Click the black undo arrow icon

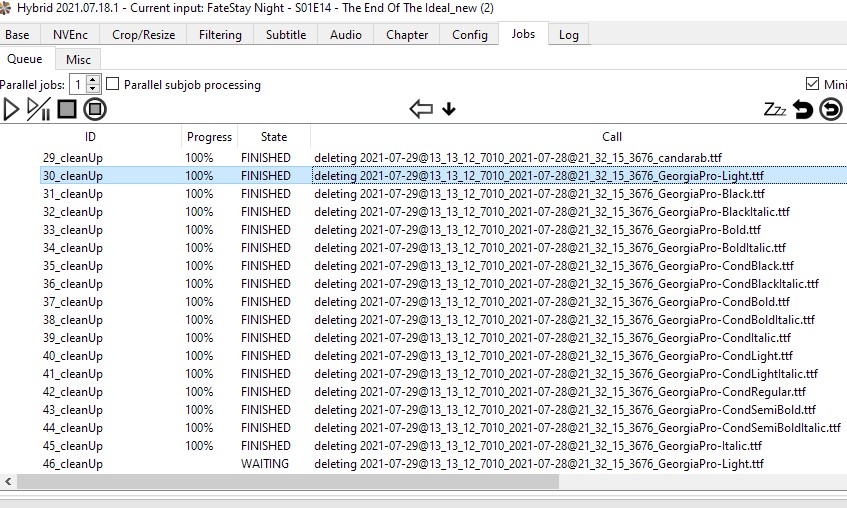(803, 109)
